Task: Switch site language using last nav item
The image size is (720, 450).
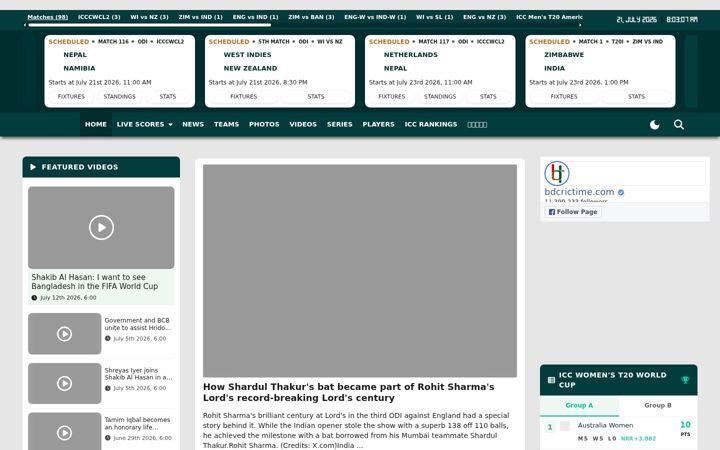Action: 477,124
